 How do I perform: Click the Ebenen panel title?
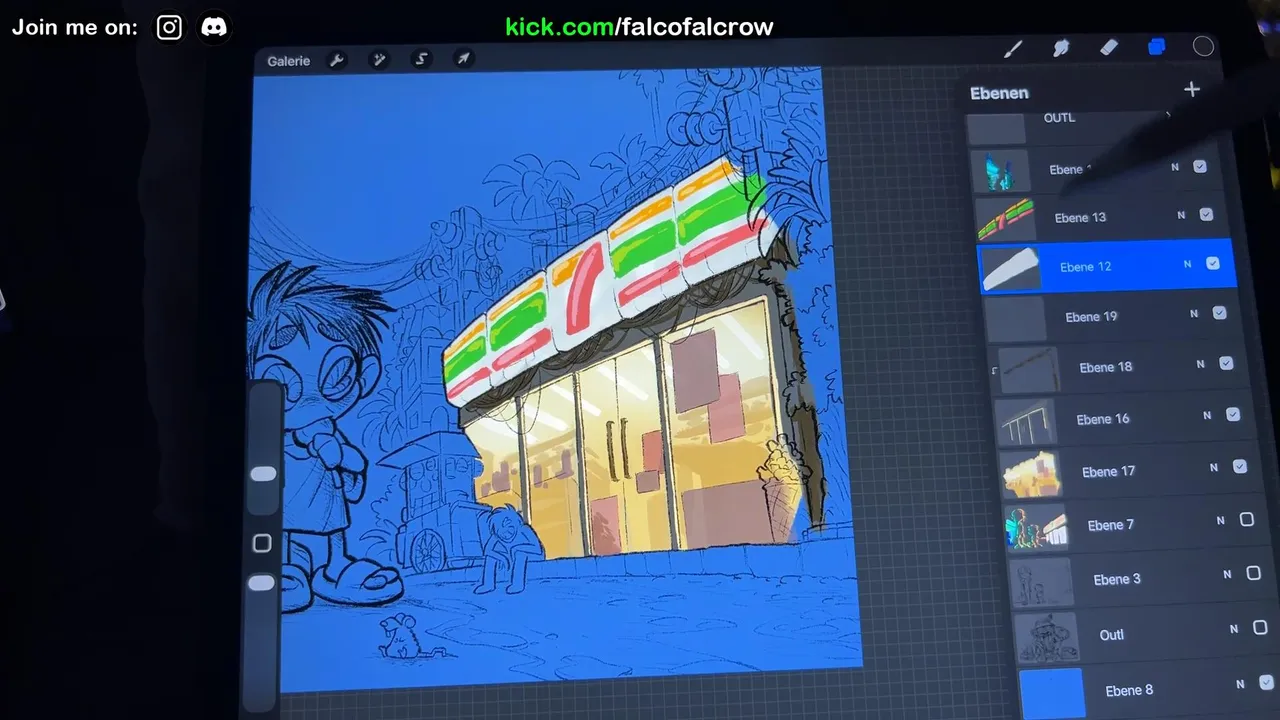(999, 93)
